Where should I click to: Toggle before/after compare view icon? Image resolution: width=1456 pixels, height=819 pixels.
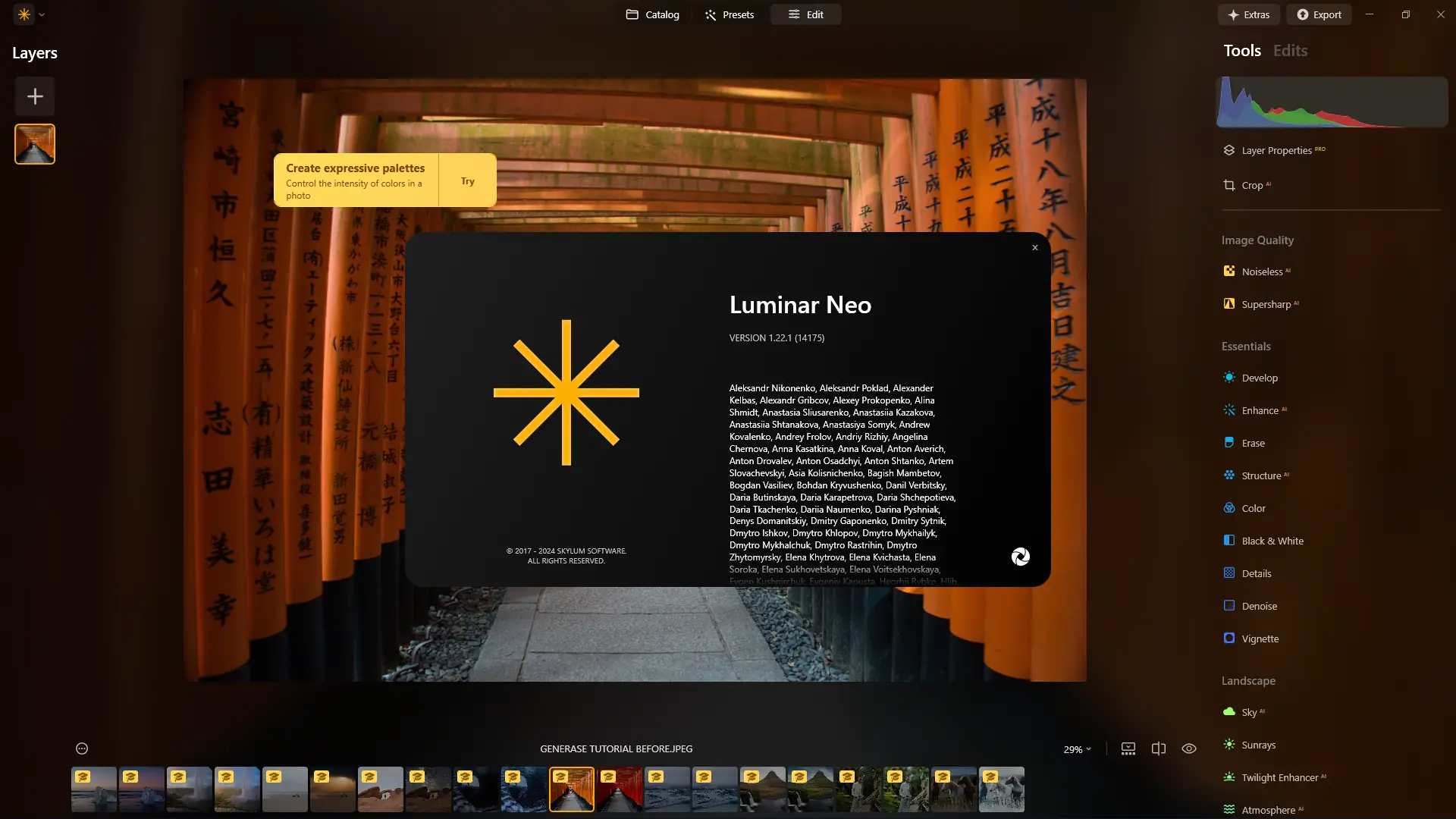coord(1159,748)
